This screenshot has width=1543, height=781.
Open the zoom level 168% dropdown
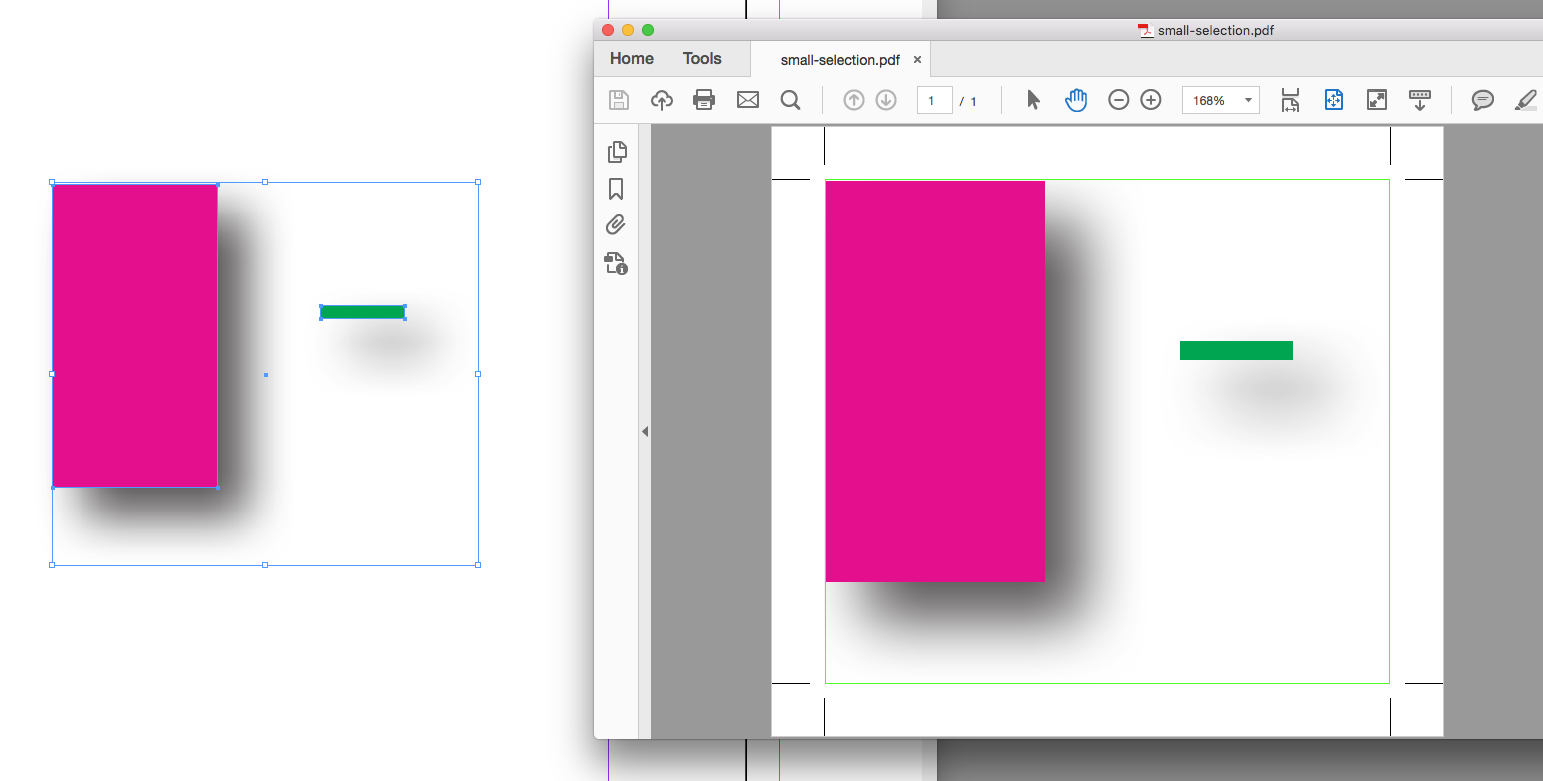[x=1221, y=100]
